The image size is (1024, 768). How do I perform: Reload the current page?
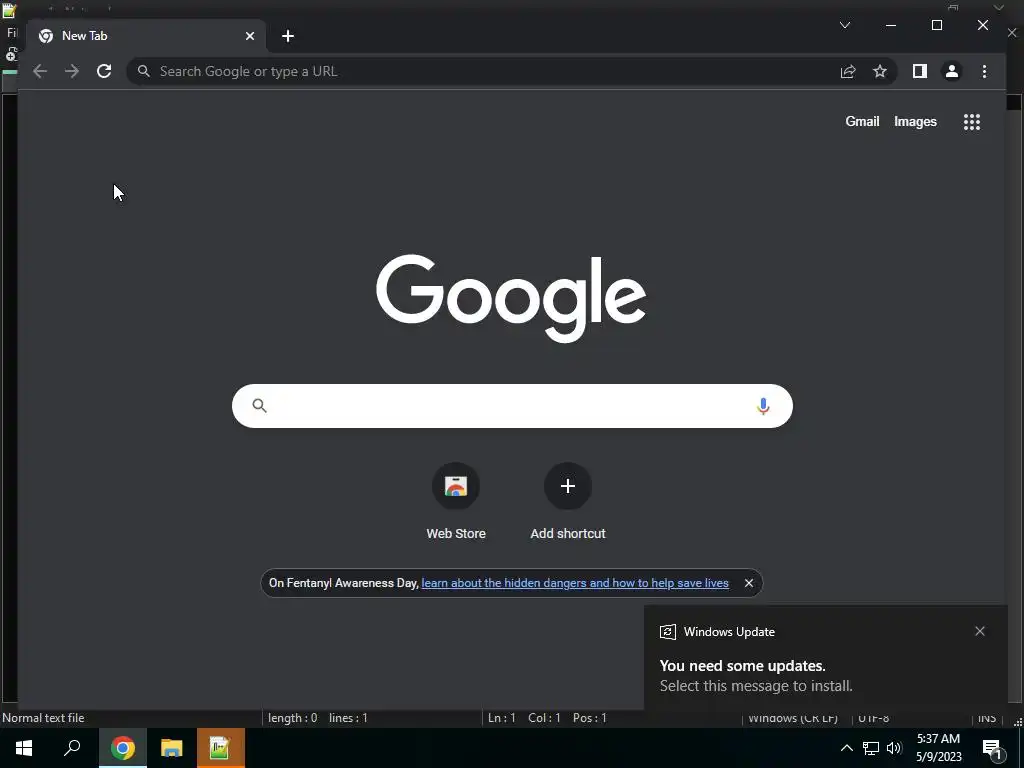click(104, 71)
